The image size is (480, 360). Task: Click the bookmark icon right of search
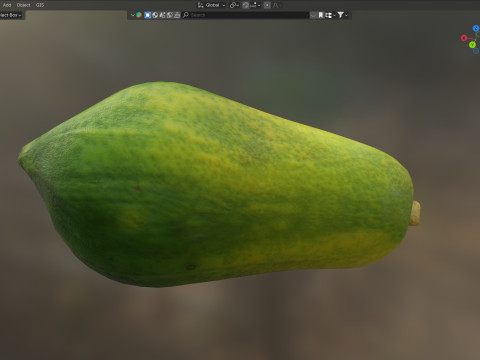coord(321,15)
